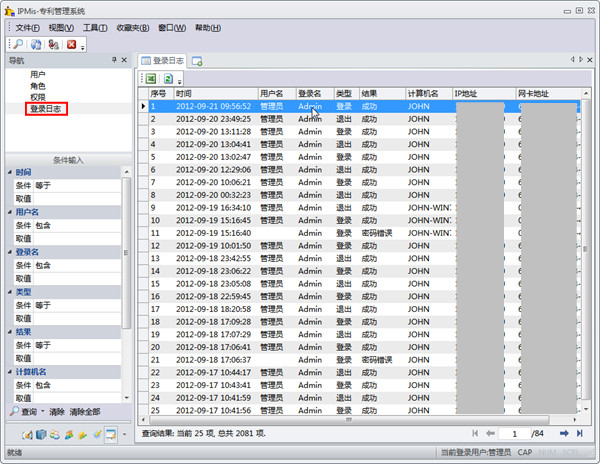This screenshot has width=600, height=464.
Task: Click the 清除全部 button
Action: click(x=84, y=411)
